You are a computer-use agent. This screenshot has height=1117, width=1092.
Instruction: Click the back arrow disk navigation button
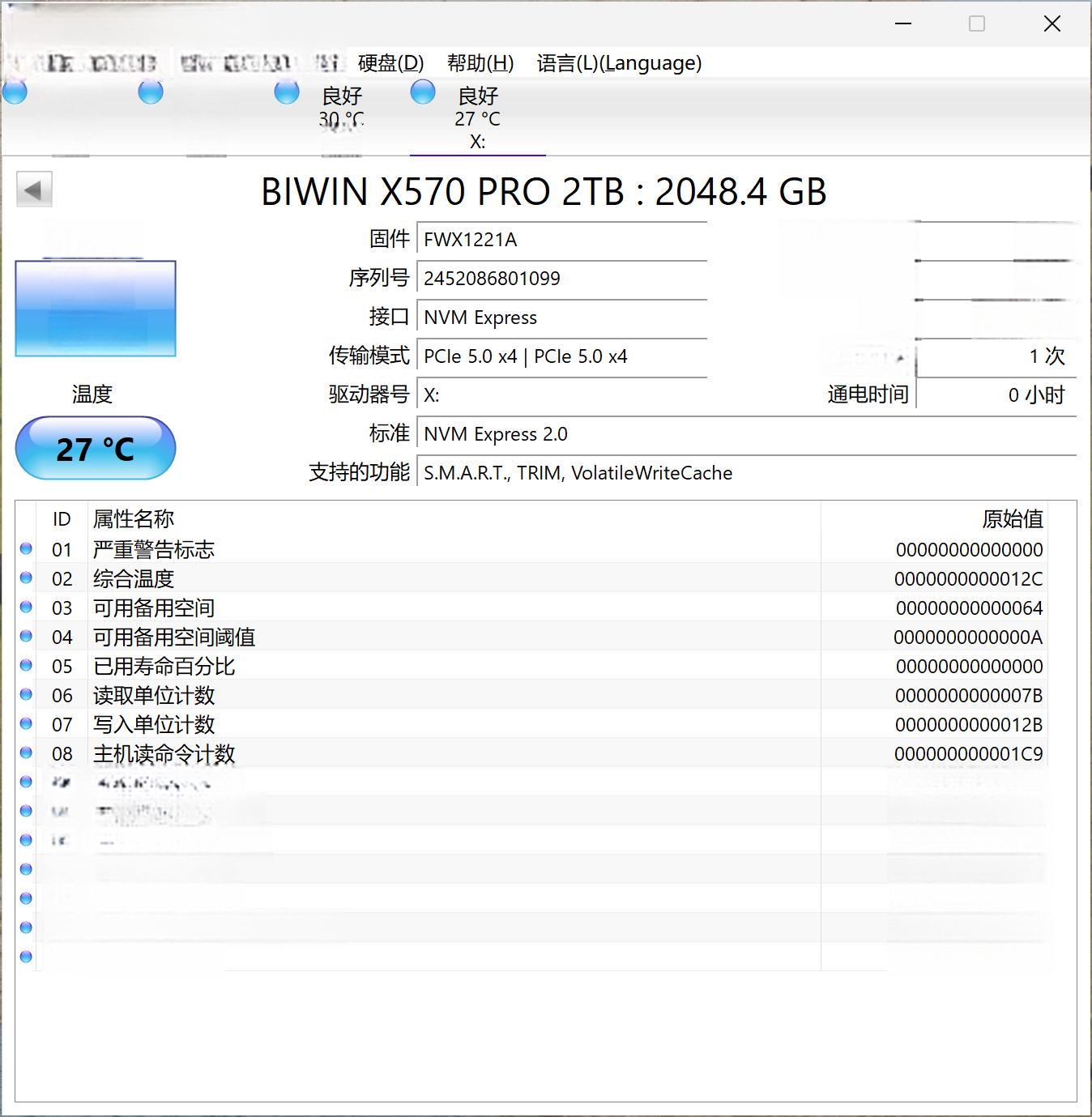pos(34,190)
